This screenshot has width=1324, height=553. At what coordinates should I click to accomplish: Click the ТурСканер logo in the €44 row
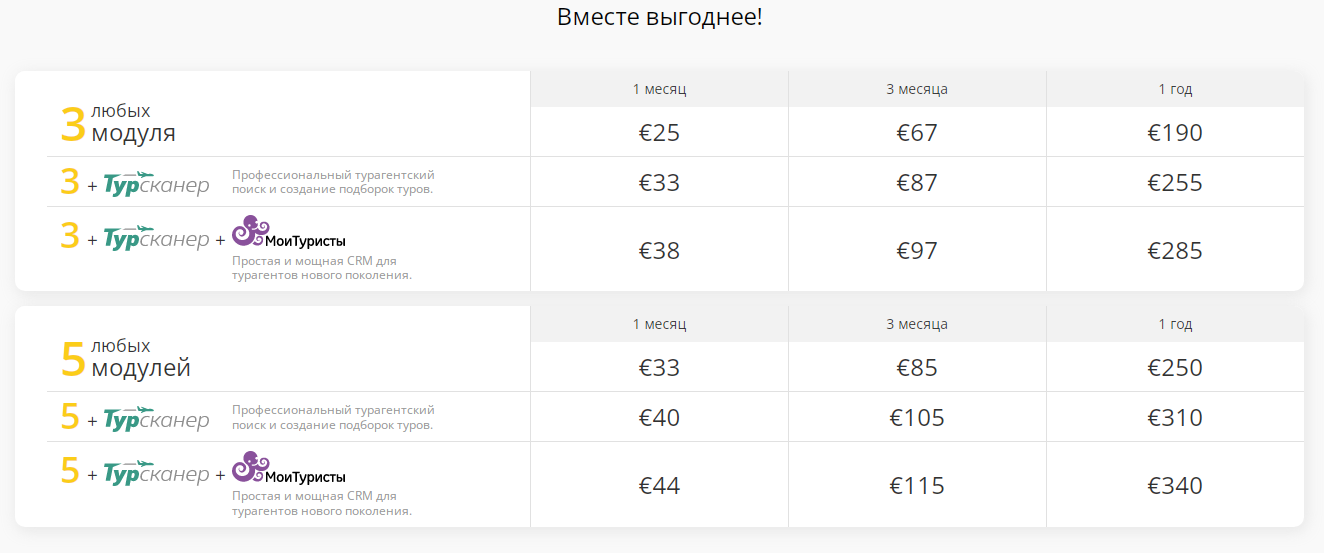156,475
